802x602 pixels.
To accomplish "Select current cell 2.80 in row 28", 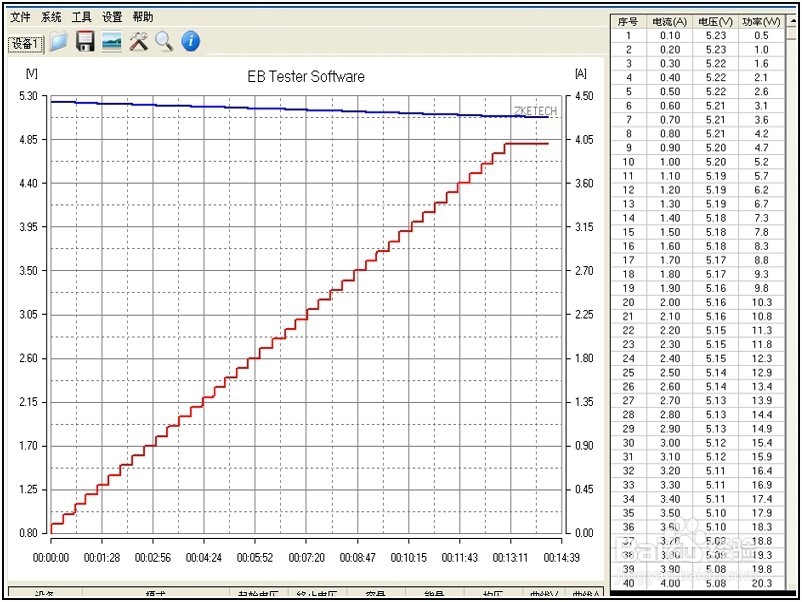I will pyautogui.click(x=670, y=415).
